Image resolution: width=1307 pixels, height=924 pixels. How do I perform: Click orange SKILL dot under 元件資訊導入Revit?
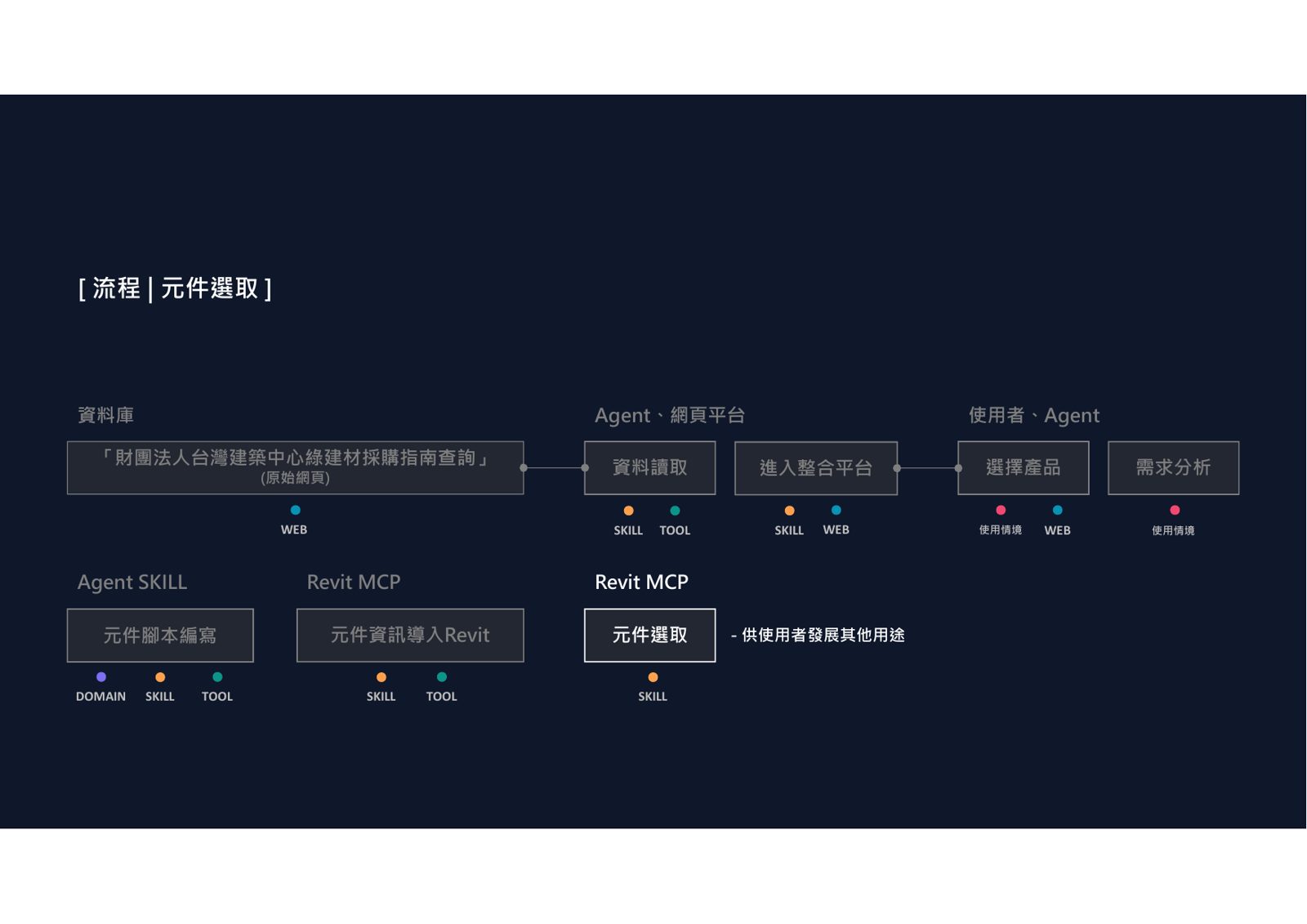coord(381,677)
